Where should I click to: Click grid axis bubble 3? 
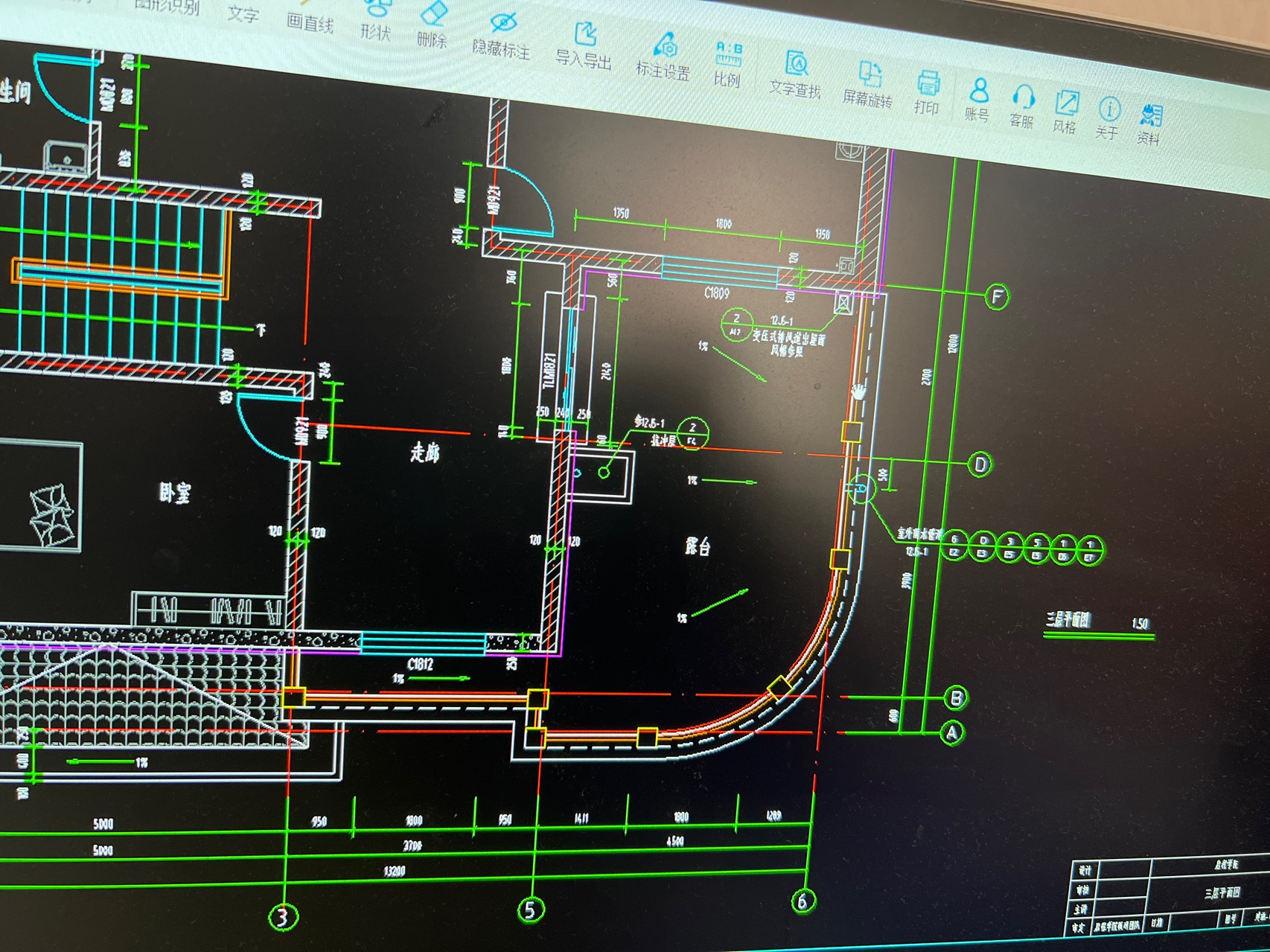[x=283, y=917]
